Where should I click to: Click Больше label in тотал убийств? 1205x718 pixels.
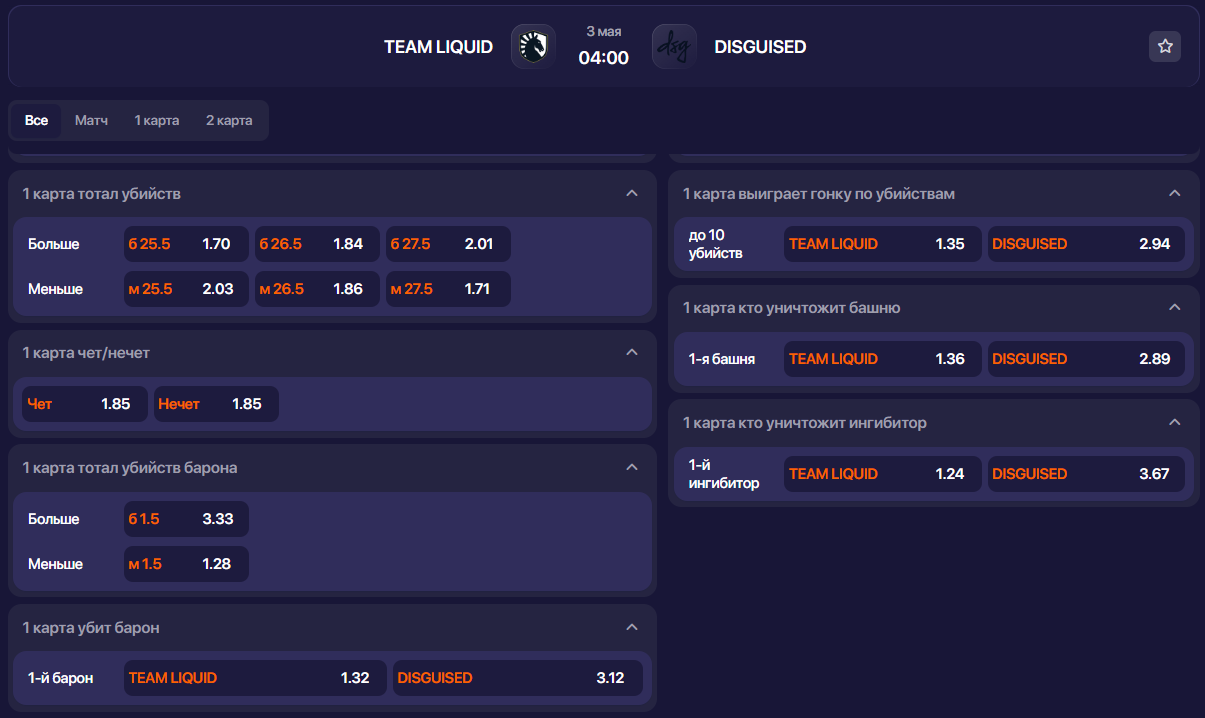pyautogui.click(x=54, y=244)
